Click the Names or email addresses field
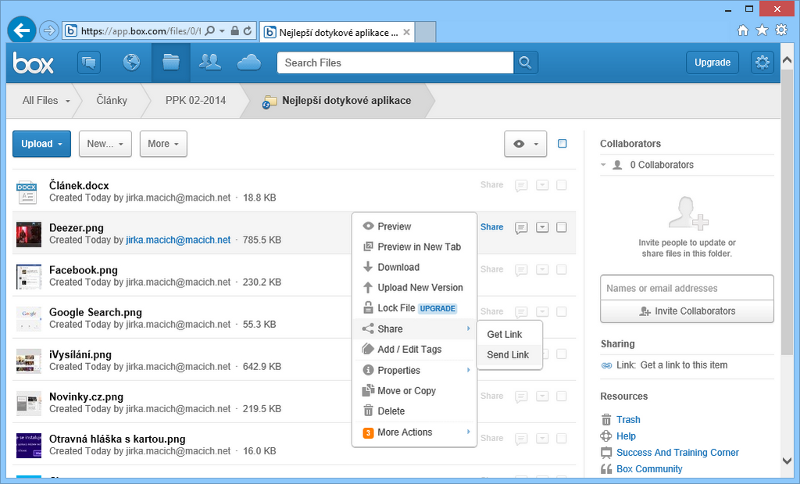800x484 pixels. (x=686, y=288)
